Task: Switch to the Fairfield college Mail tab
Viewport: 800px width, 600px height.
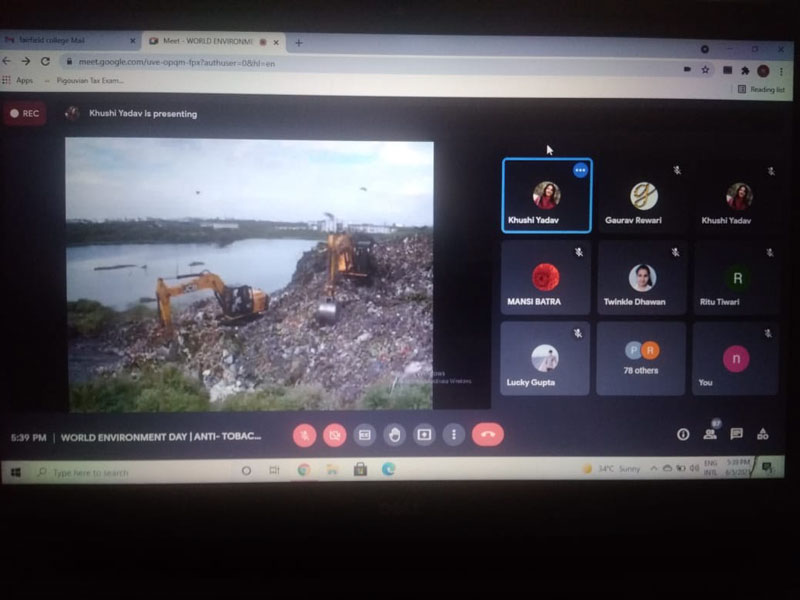Action: 70,40
